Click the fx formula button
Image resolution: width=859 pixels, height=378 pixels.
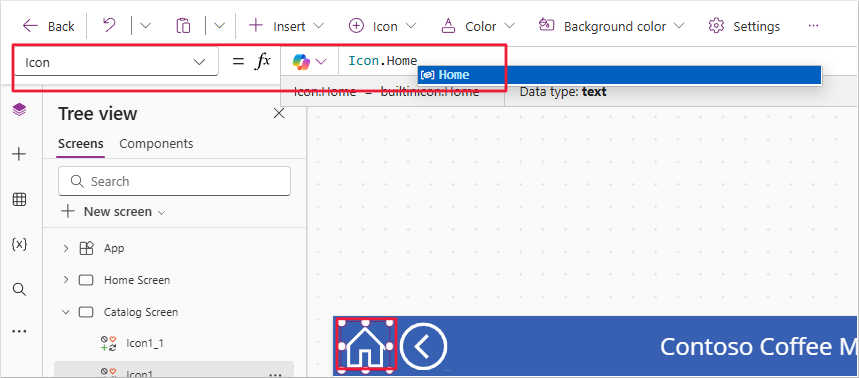(x=262, y=61)
